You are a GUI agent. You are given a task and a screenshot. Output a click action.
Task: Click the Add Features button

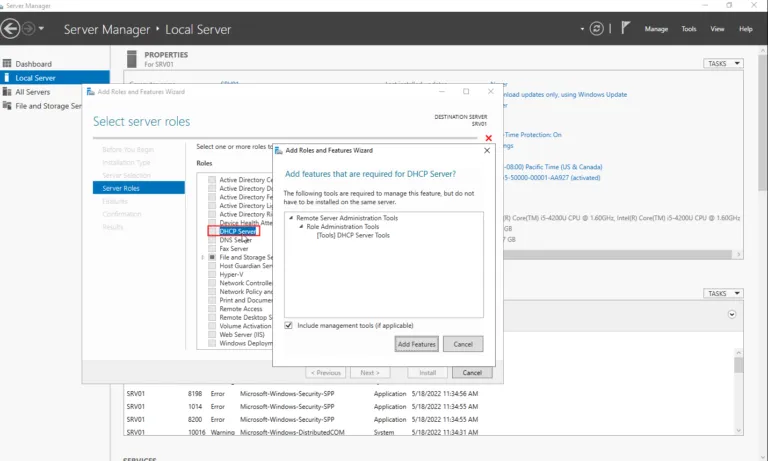click(416, 344)
